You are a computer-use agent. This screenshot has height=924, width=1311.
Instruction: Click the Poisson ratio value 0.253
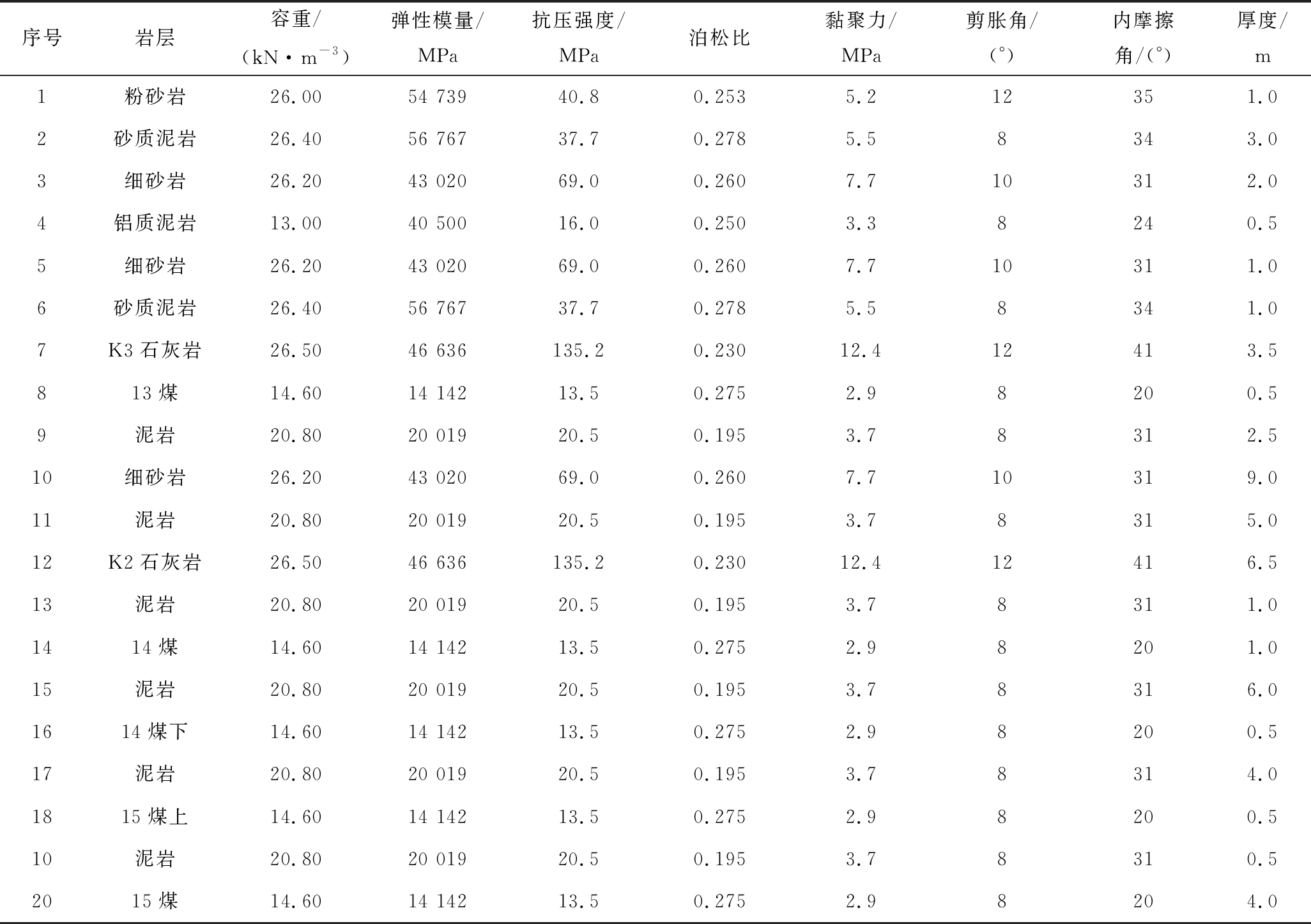[x=719, y=96]
